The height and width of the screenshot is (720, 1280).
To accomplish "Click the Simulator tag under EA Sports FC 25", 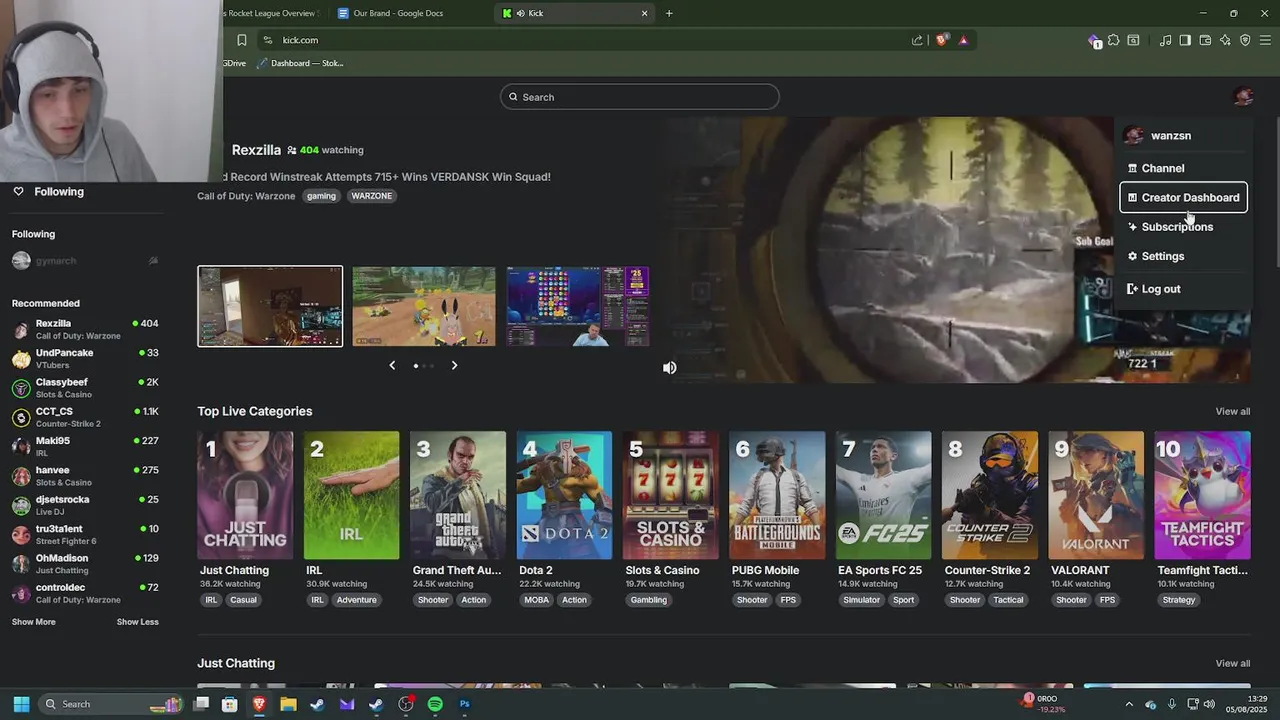I will point(861,600).
